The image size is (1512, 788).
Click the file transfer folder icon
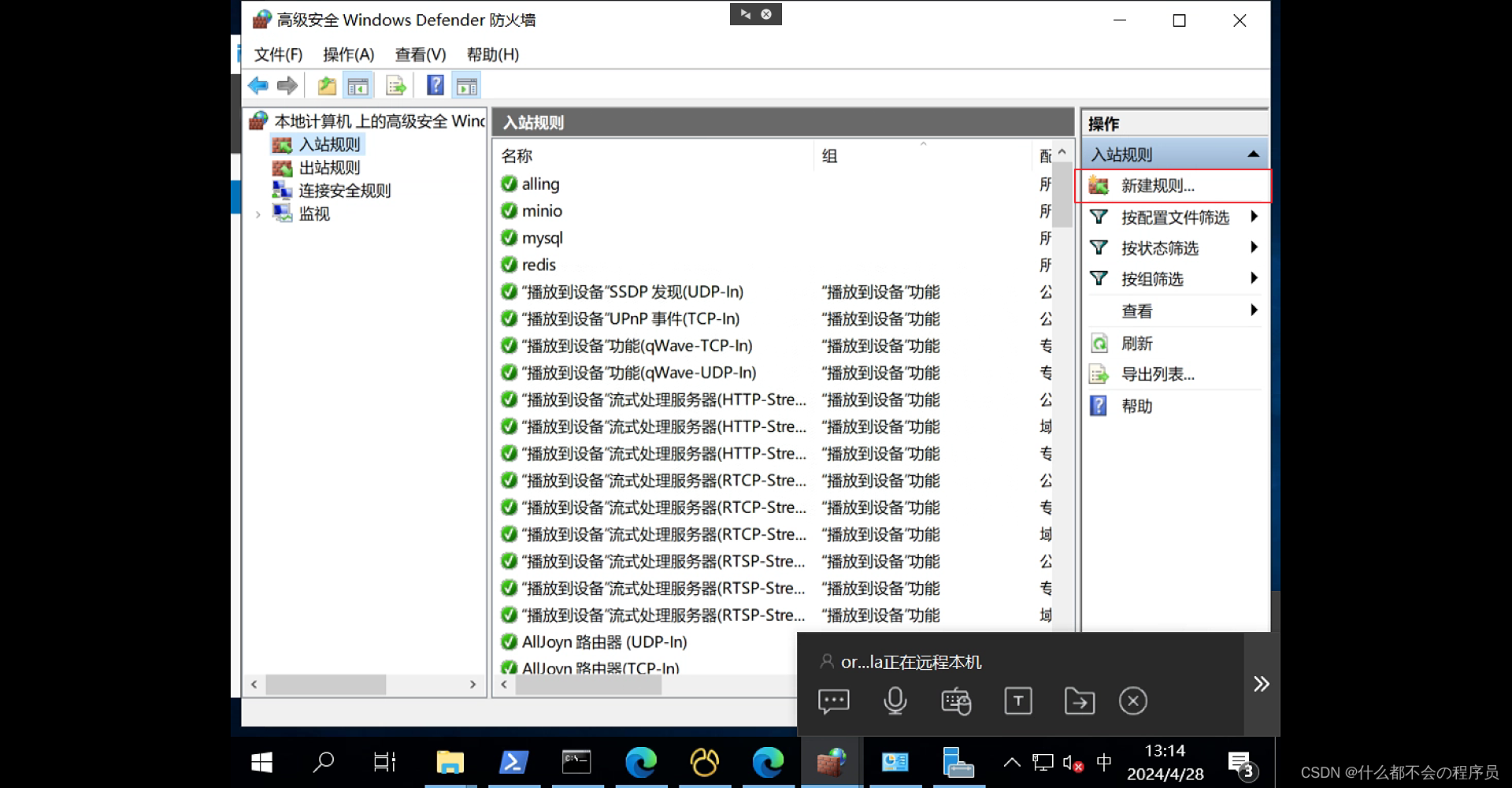pyautogui.click(x=1080, y=701)
